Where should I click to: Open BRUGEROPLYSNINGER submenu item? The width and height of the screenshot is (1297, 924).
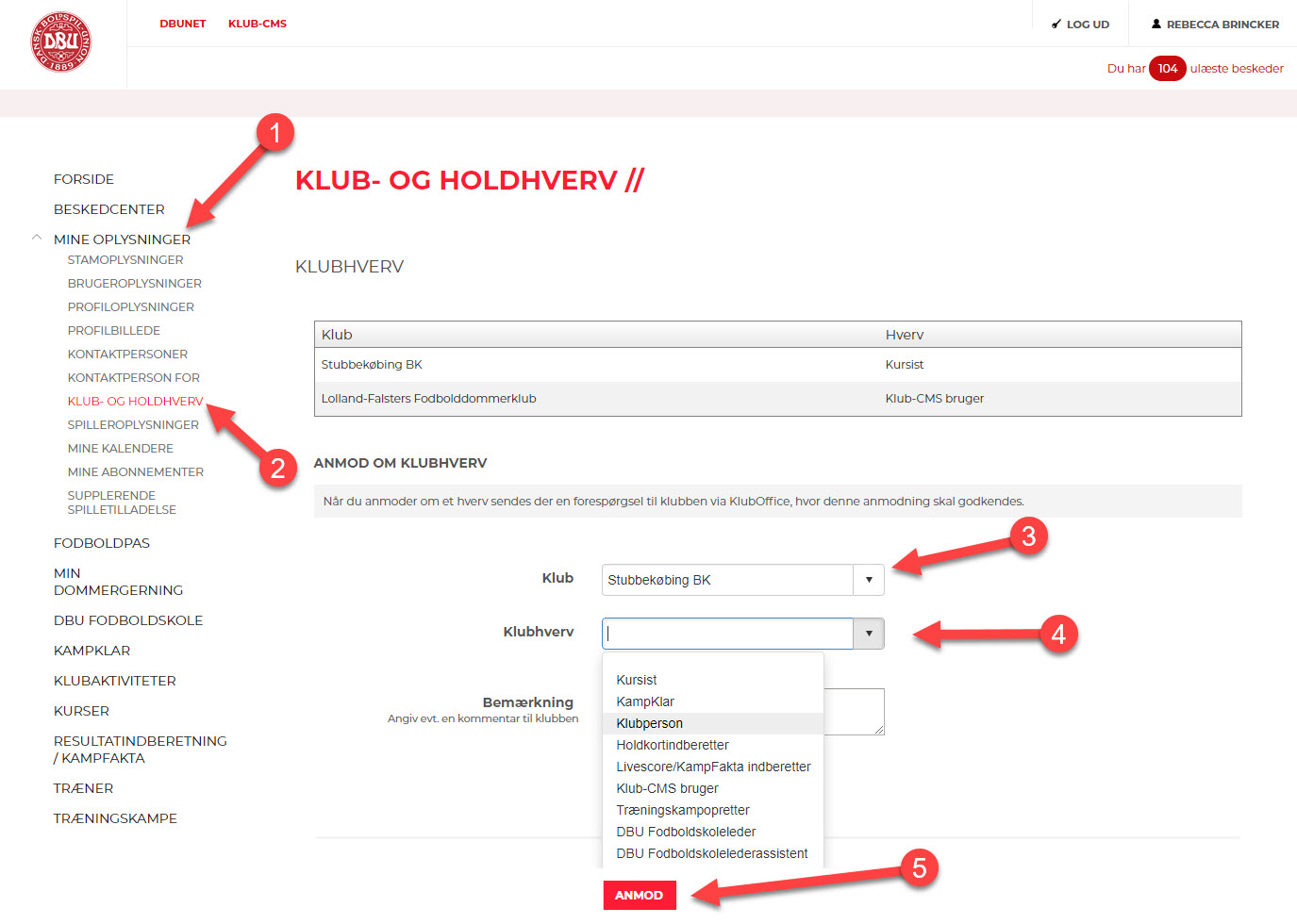(135, 283)
